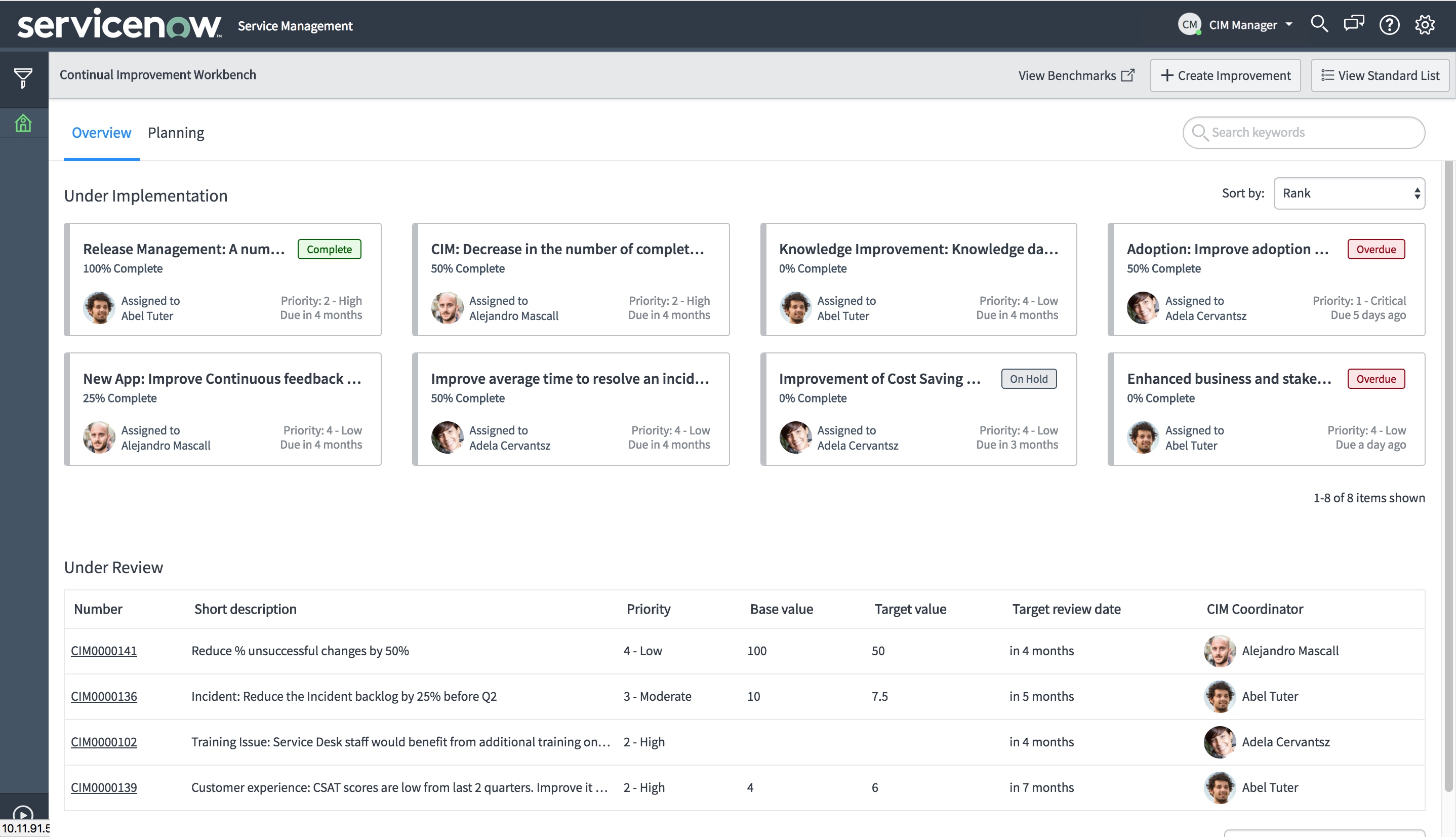This screenshot has width=1456, height=837.
Task: Open global search magnifier in the header
Action: pos(1319,24)
